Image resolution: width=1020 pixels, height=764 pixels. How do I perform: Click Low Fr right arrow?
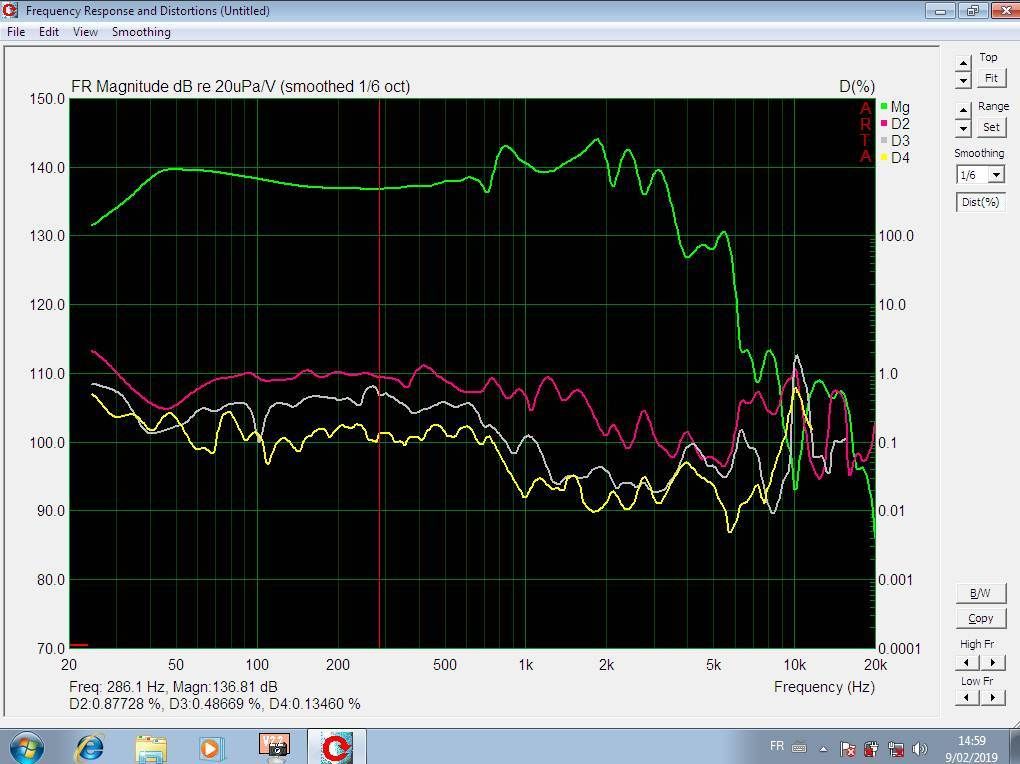pos(993,698)
